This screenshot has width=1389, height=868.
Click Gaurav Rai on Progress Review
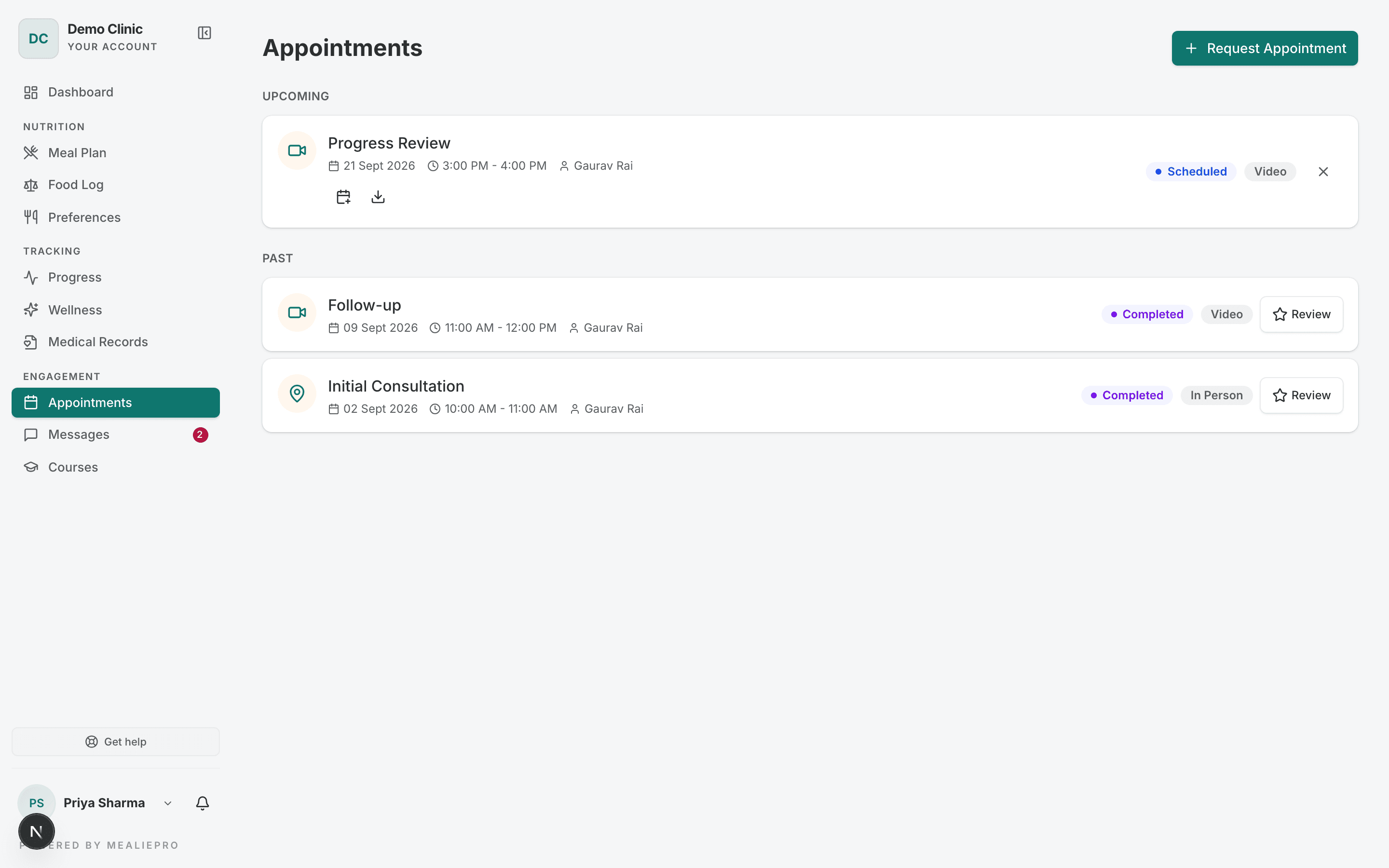click(603, 166)
